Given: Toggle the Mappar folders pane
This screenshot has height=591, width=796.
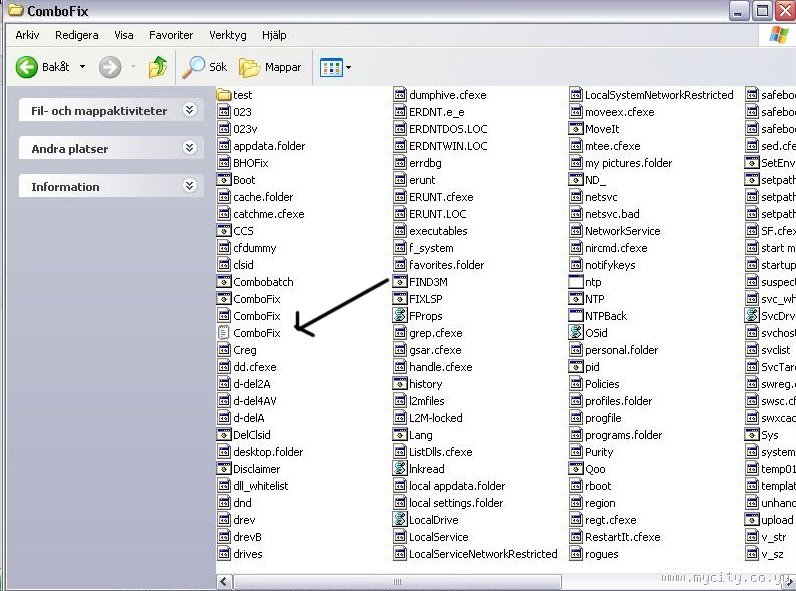Looking at the screenshot, I should point(270,67).
